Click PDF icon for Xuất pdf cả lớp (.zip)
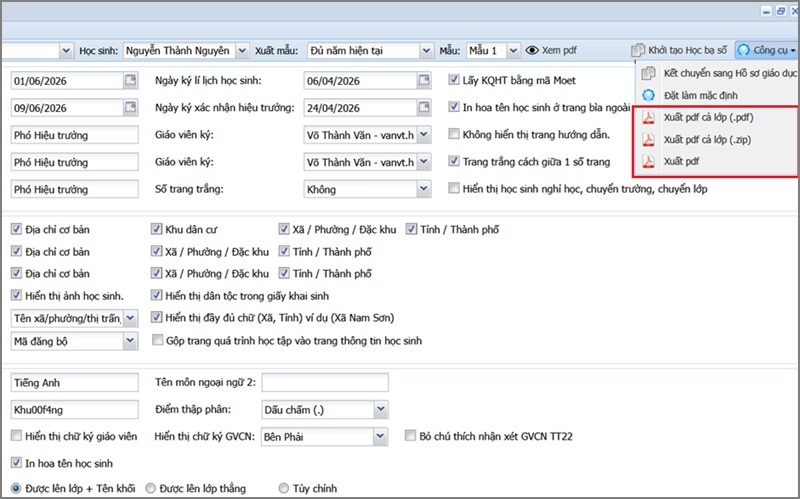800x499 pixels. click(x=648, y=139)
